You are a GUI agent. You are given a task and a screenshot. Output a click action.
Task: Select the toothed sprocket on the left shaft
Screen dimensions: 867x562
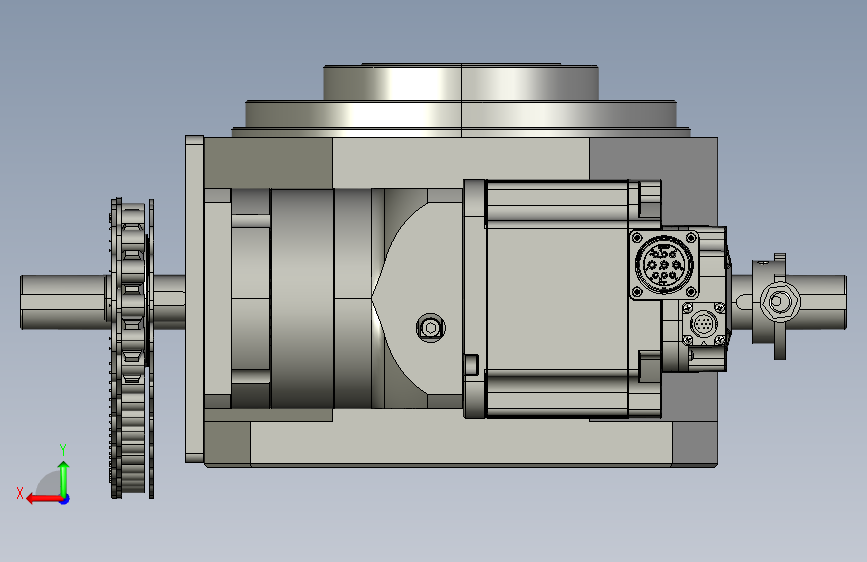click(x=132, y=348)
